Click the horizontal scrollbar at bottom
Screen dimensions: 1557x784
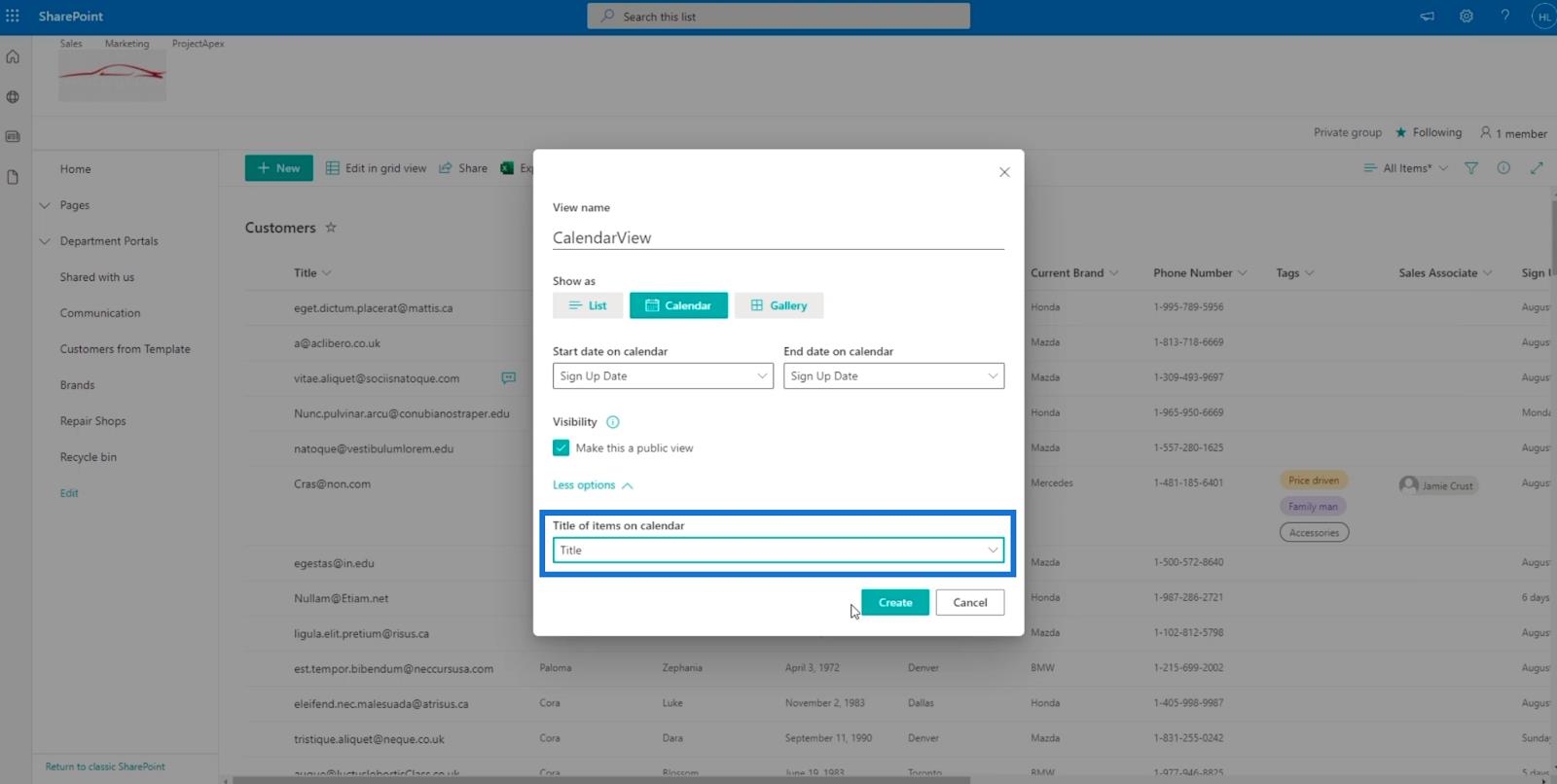point(601,780)
